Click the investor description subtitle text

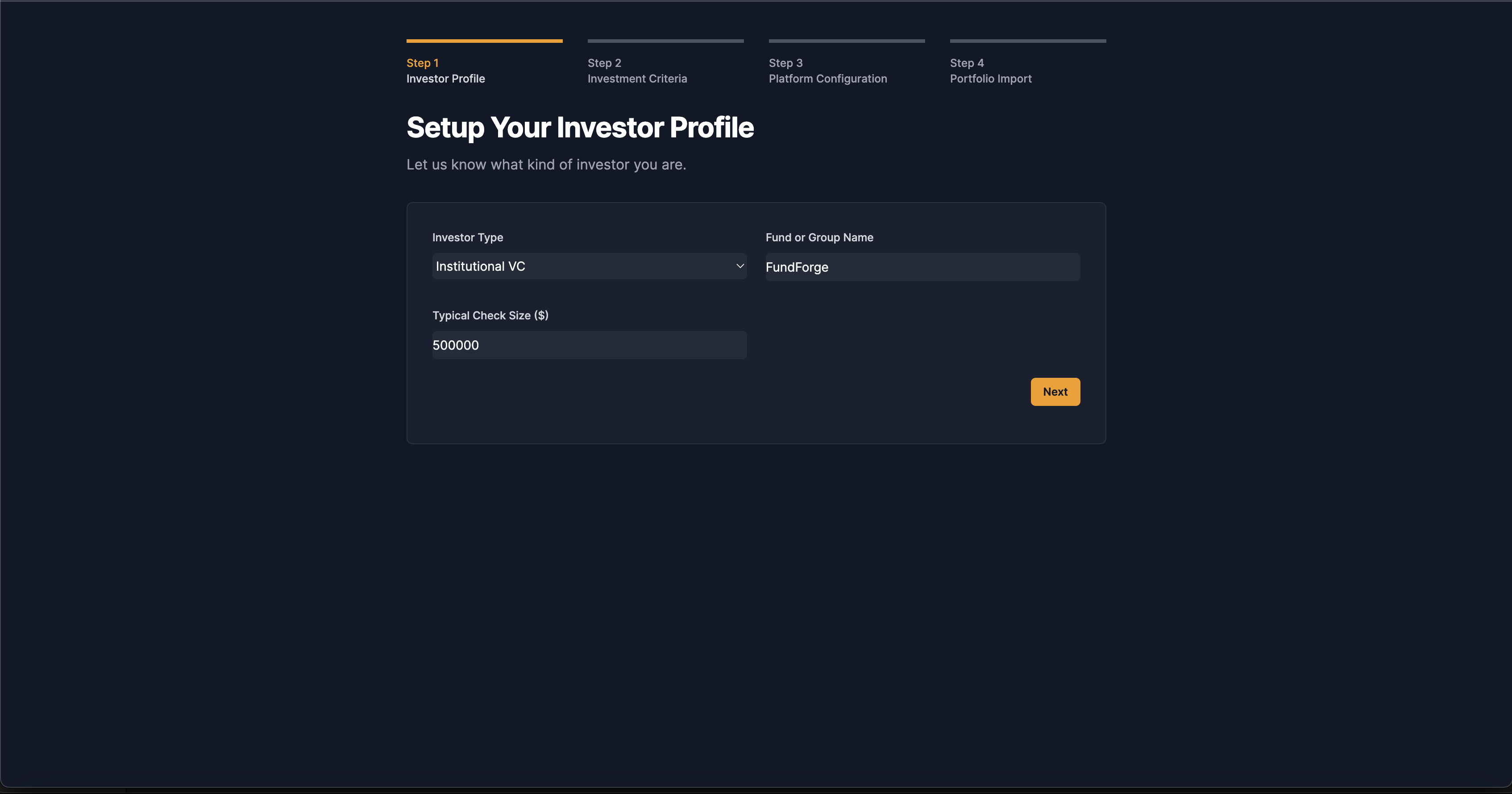pyautogui.click(x=546, y=164)
